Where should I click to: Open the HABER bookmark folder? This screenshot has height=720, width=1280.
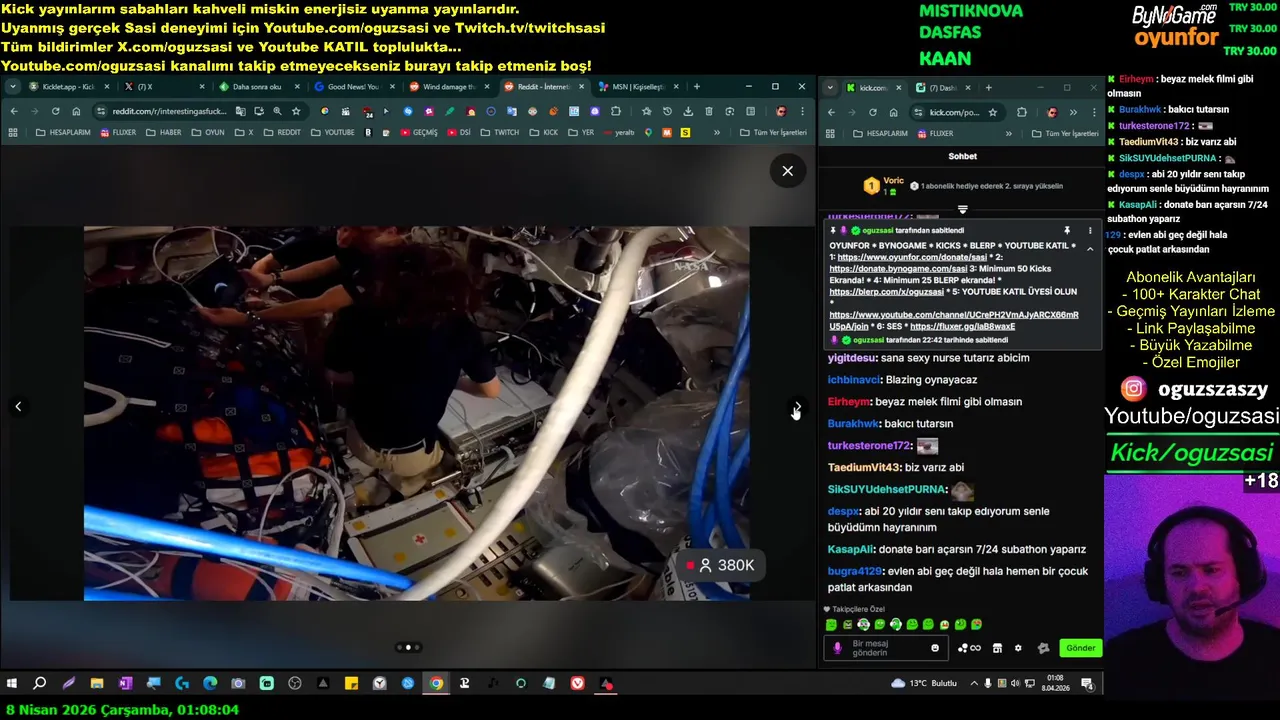164,132
